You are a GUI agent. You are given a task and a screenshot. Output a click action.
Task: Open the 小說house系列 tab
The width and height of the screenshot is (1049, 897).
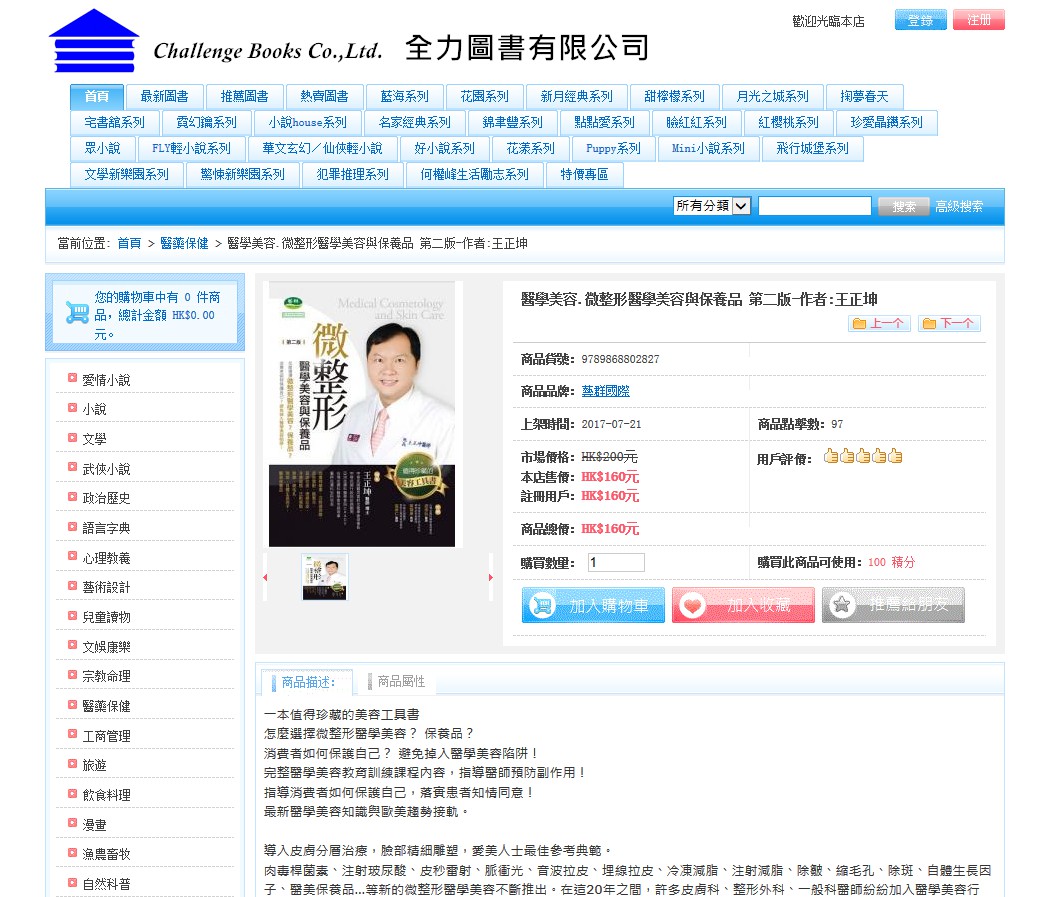point(308,123)
